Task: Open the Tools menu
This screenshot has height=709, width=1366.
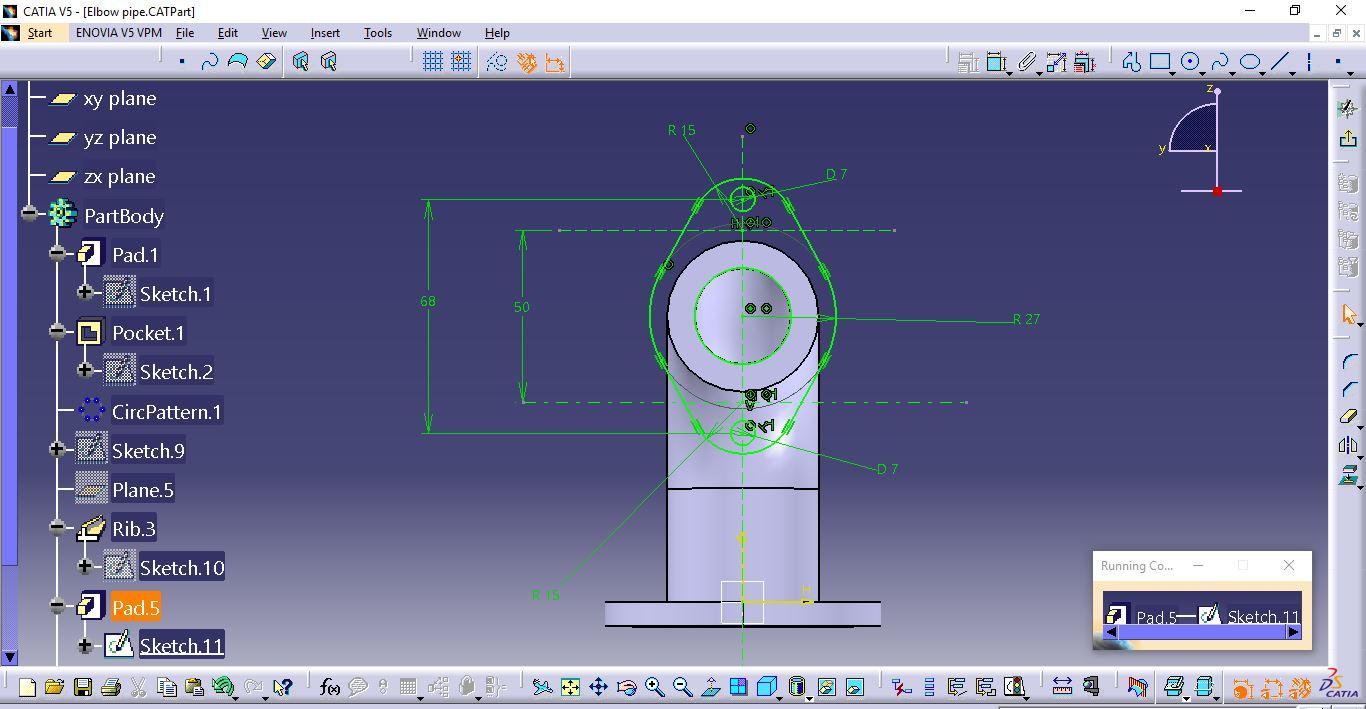Action: tap(377, 33)
